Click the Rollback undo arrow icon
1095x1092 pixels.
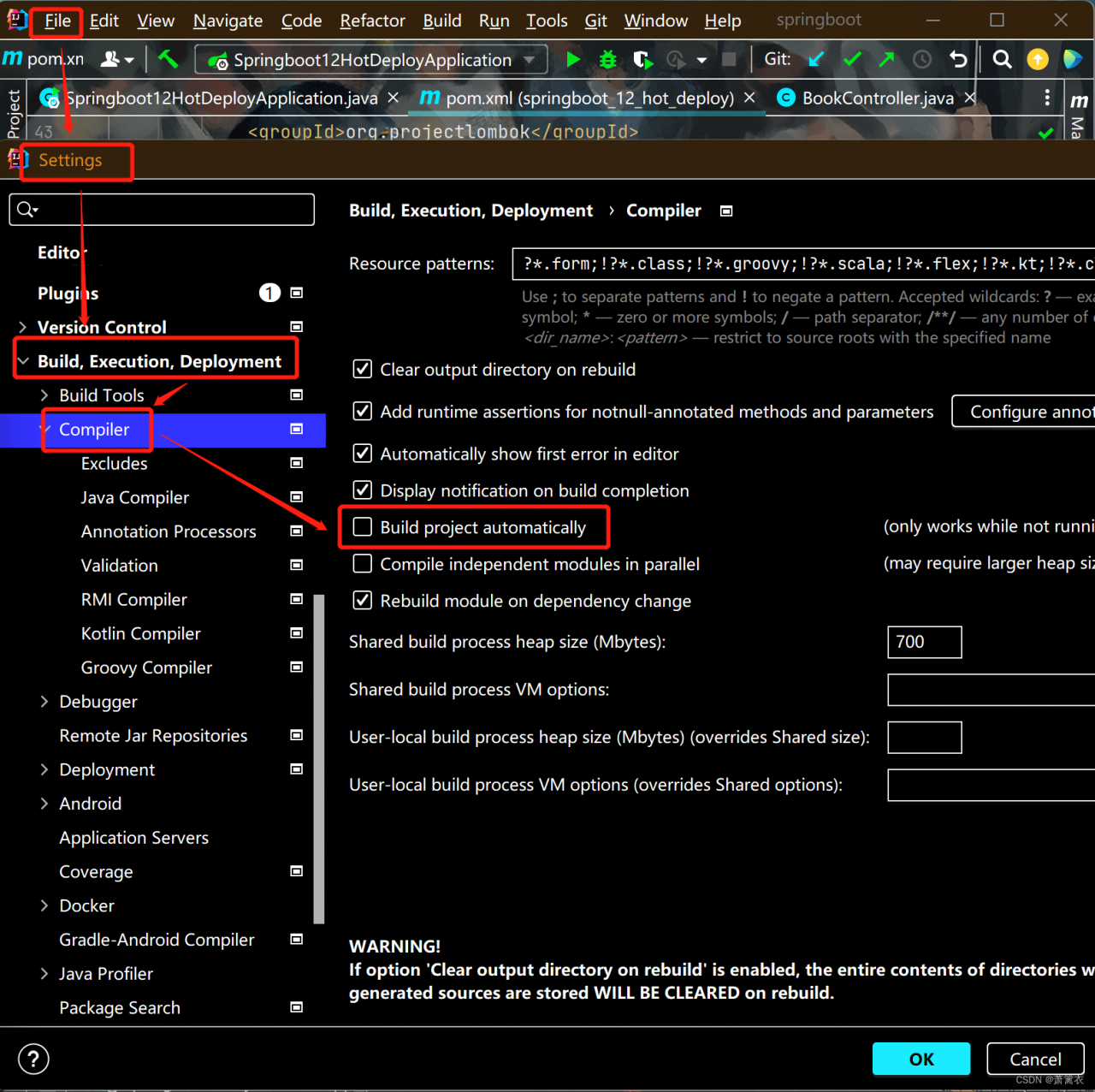tap(958, 59)
